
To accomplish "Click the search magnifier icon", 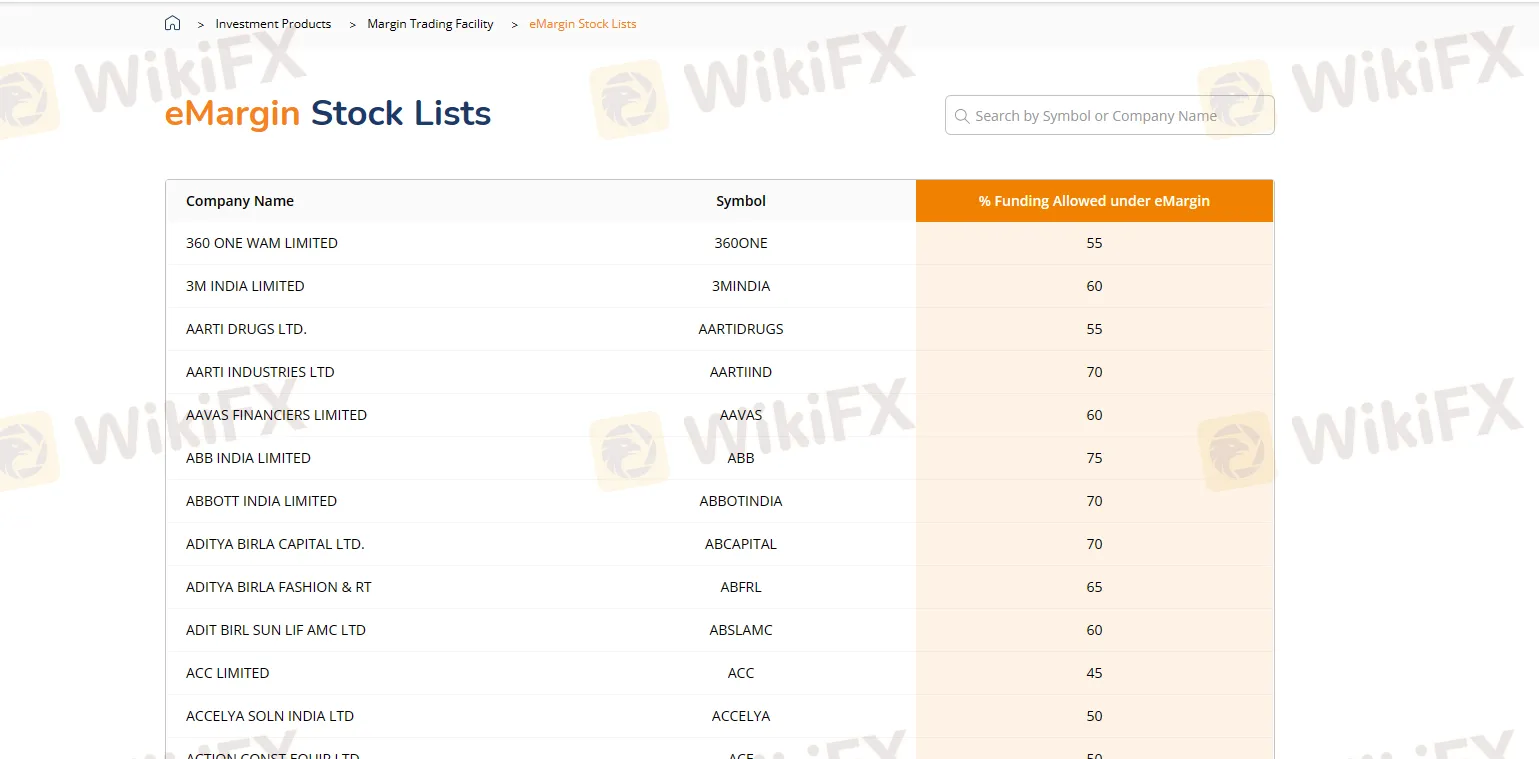I will pyautogui.click(x=962, y=116).
